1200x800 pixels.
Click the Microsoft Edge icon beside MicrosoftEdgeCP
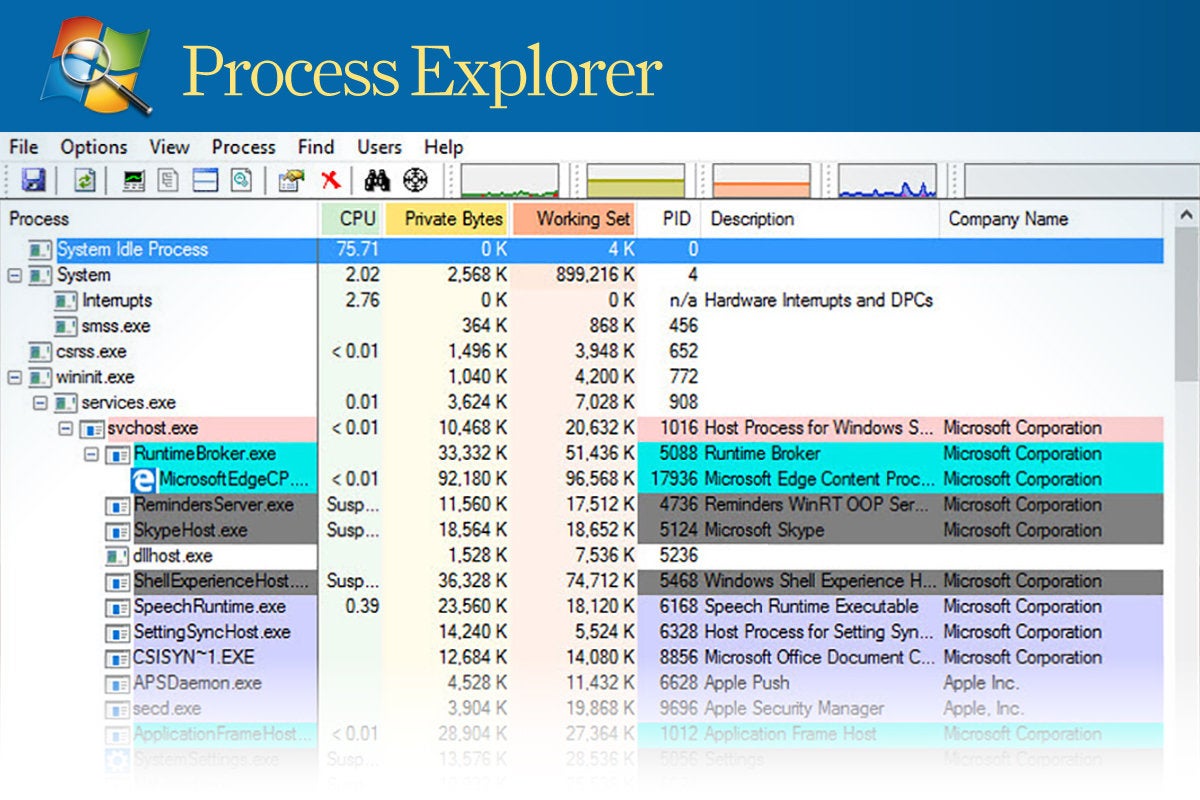tap(142, 479)
